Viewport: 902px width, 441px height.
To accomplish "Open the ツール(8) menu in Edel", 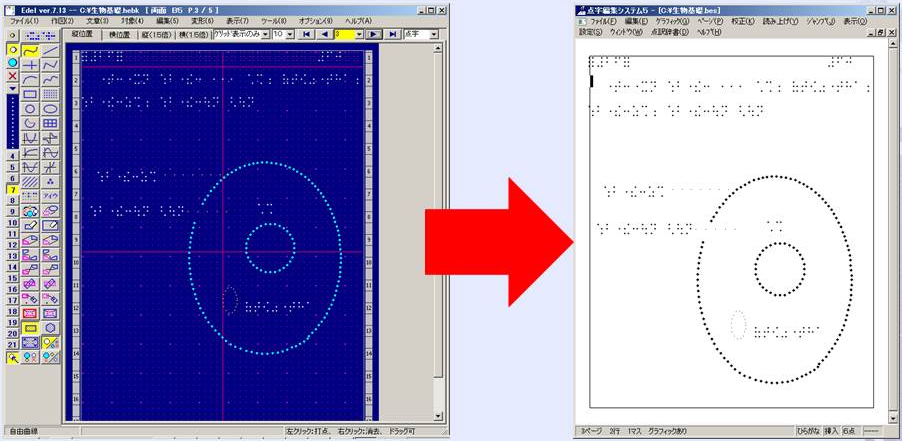I will [x=274, y=21].
